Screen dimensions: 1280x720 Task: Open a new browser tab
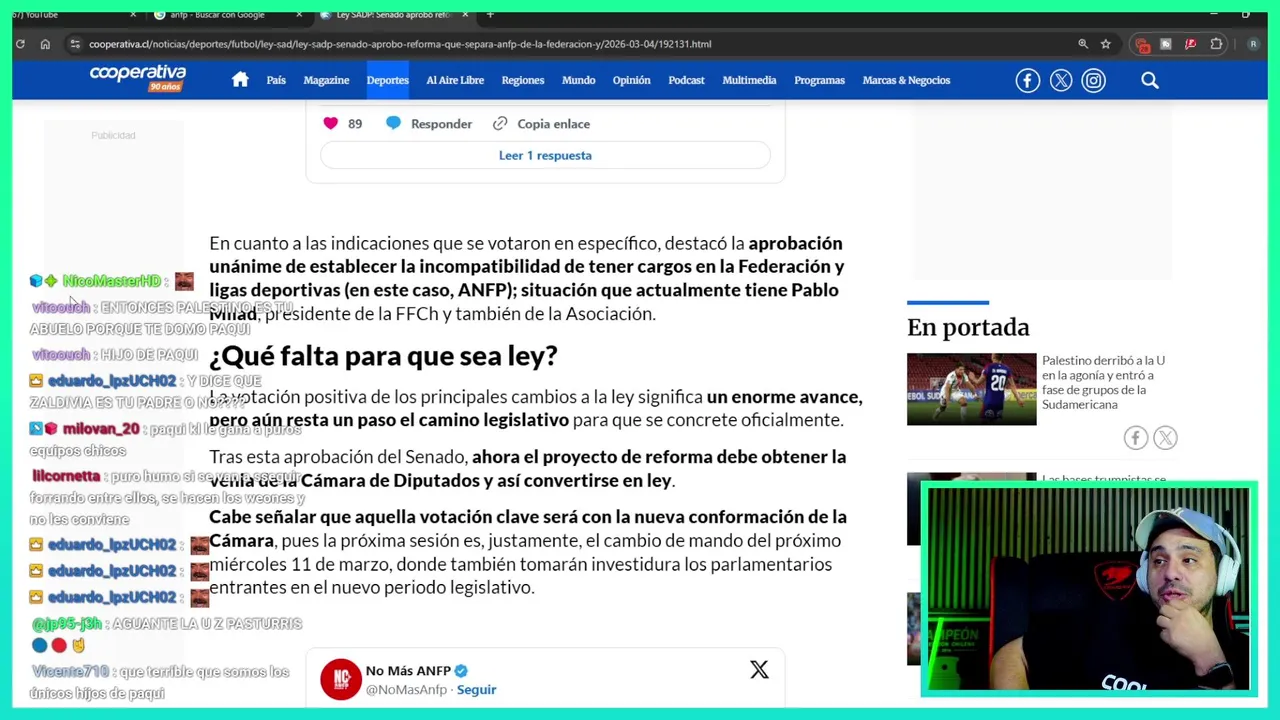click(x=490, y=15)
